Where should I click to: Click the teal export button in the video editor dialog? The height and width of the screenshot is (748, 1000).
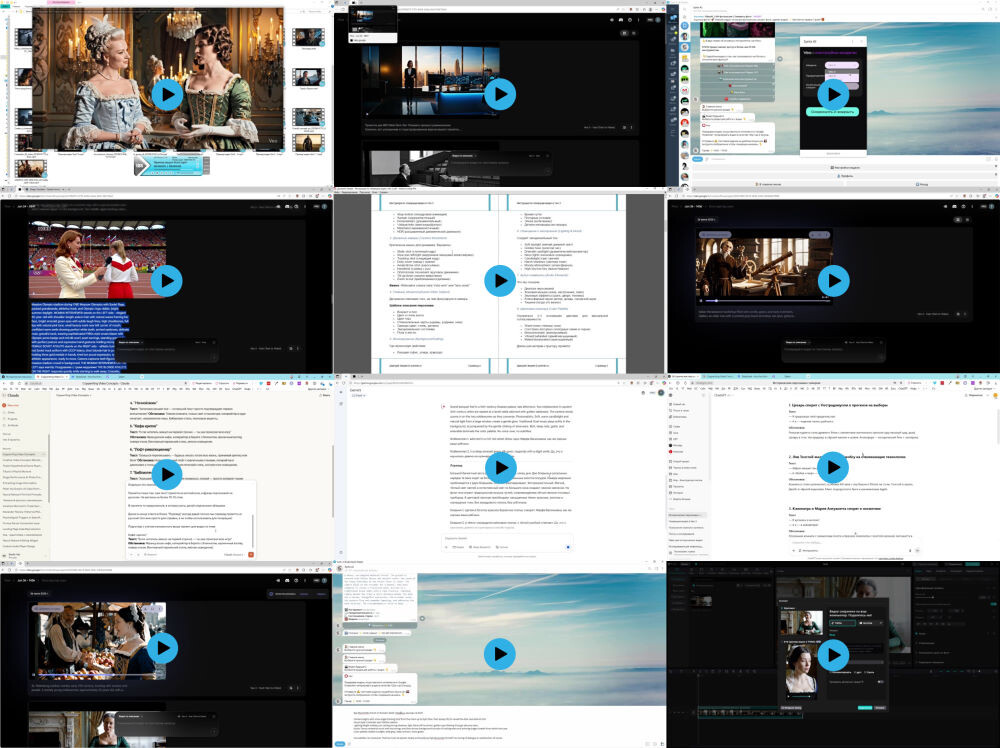click(x=865, y=708)
